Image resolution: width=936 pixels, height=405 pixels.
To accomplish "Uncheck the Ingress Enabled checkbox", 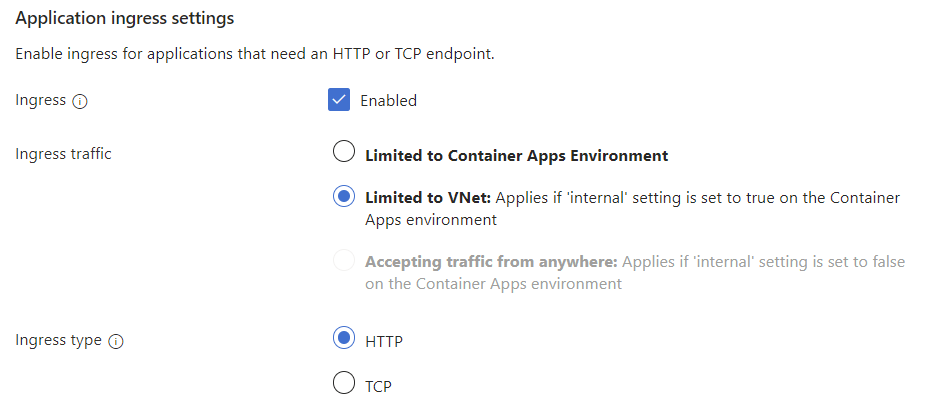I will pos(340,100).
